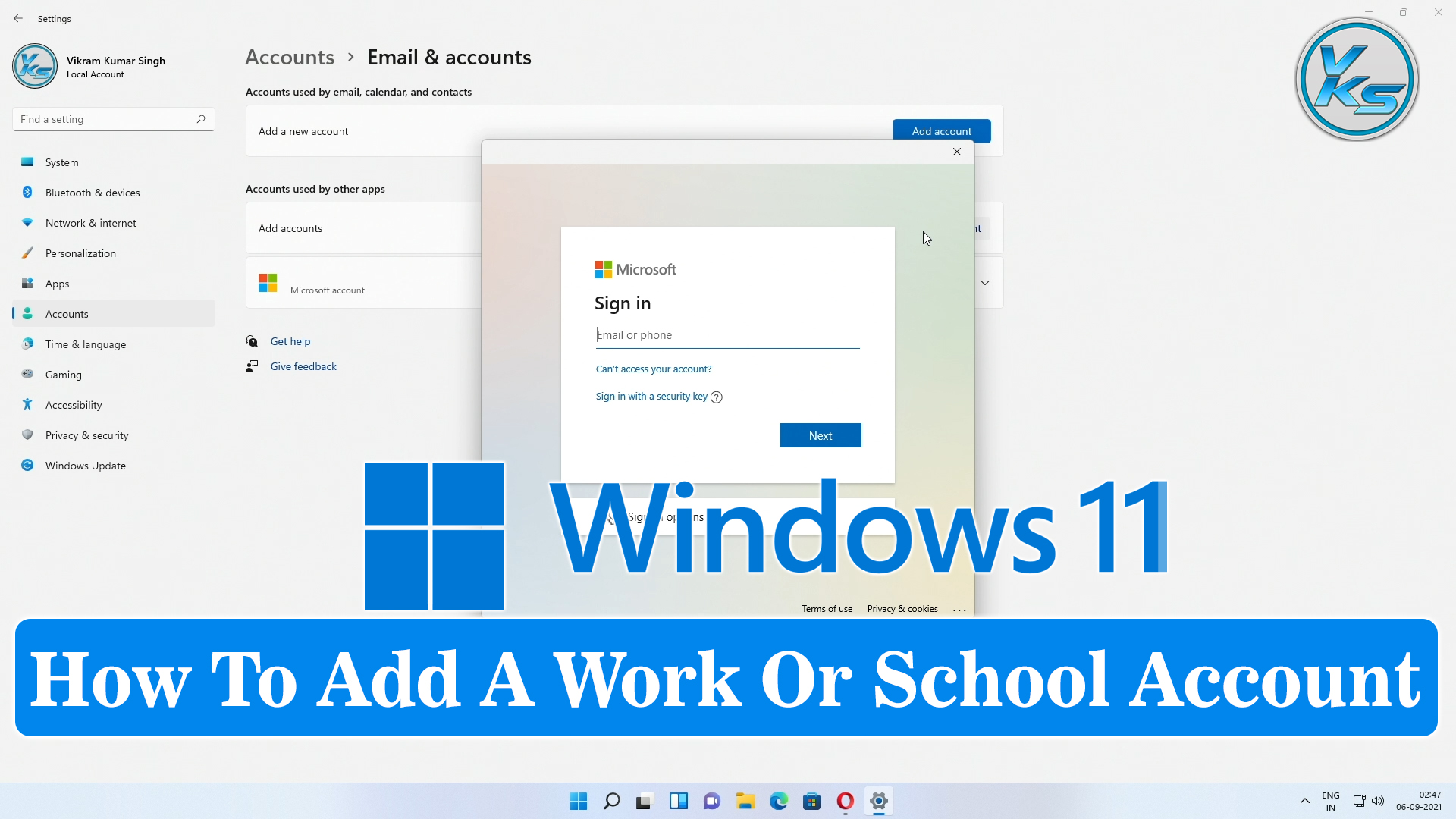1456x819 pixels.
Task: Click the Give feedback link
Action: tap(303, 366)
